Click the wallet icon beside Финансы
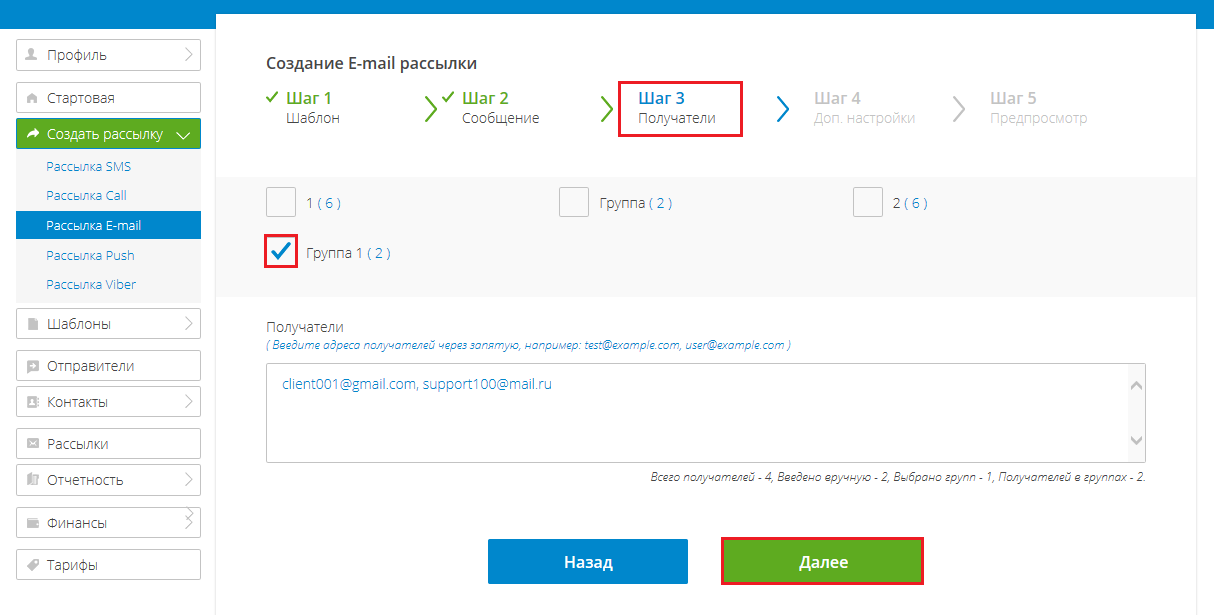The height and width of the screenshot is (615, 1214). 32,523
